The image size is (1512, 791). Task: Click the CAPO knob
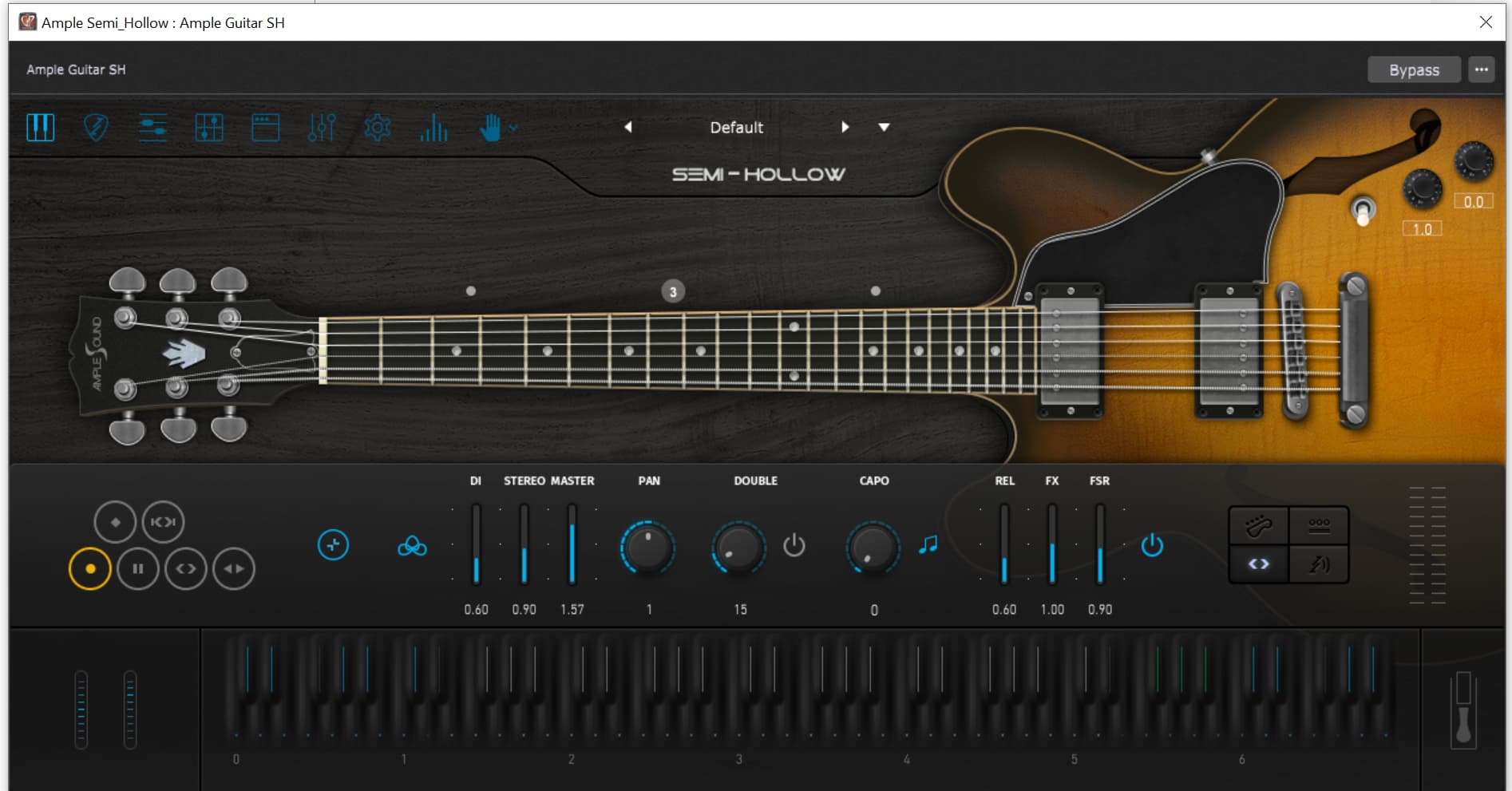873,548
